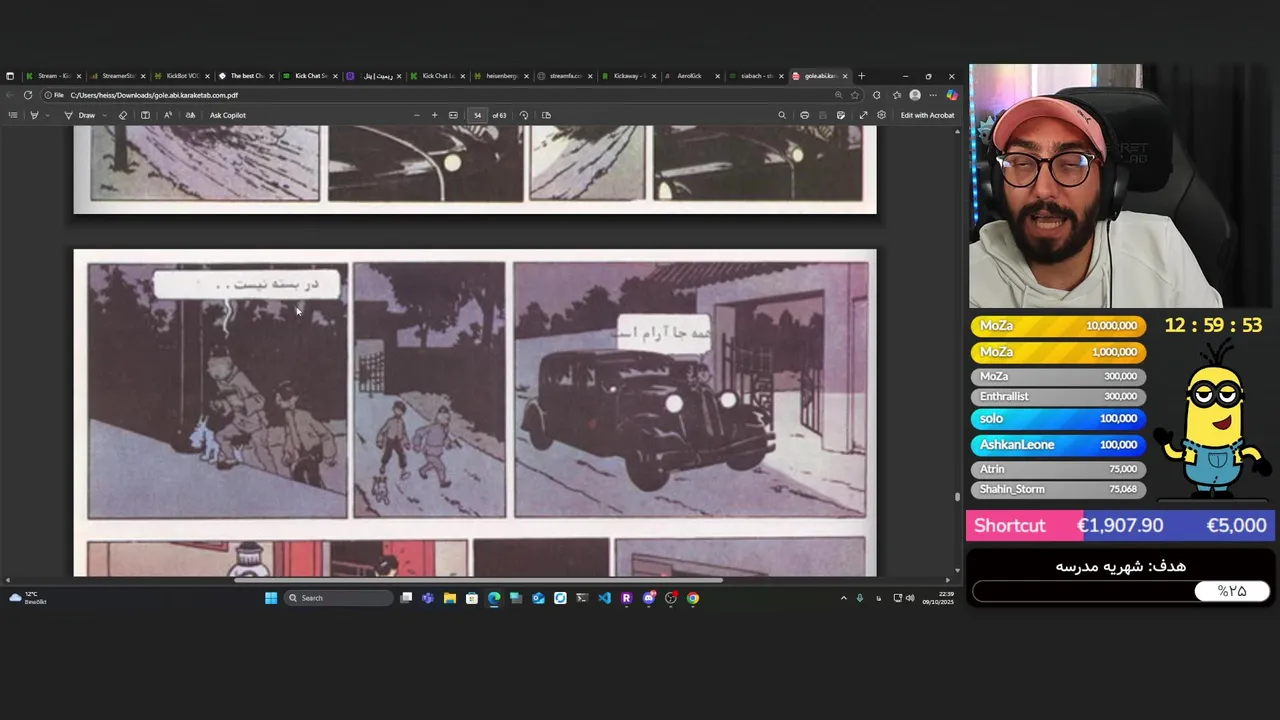Open a new browser tab

[x=861, y=76]
